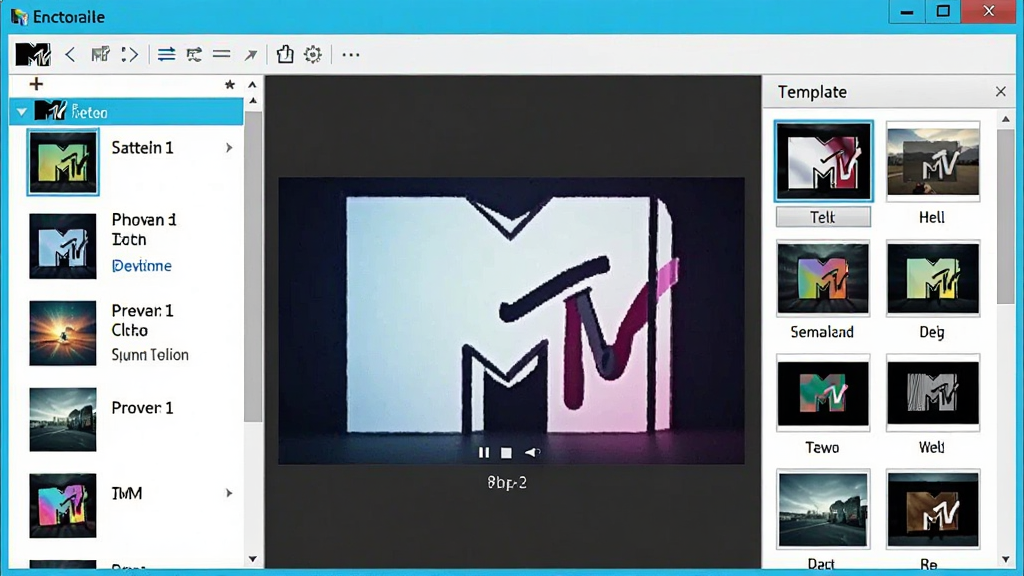Select the Hell template thumbnail
1024x576 pixels.
click(x=933, y=161)
